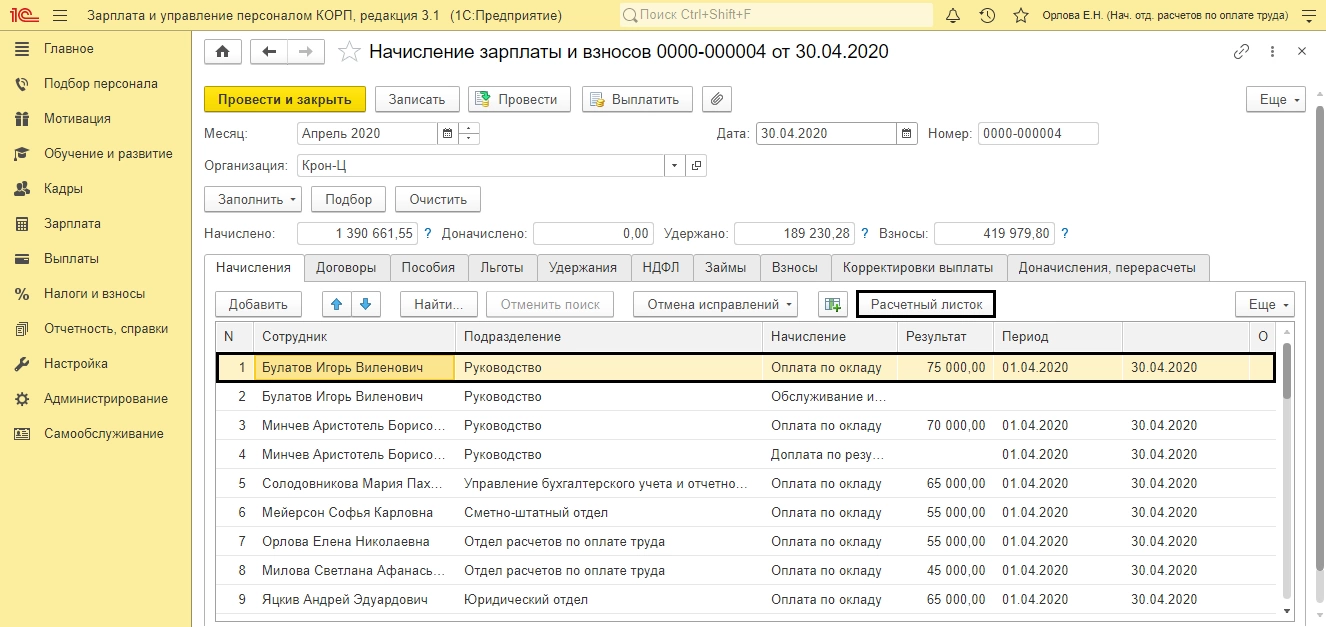Open the Удержания tab
The image size is (1326, 627).
pos(583,267)
